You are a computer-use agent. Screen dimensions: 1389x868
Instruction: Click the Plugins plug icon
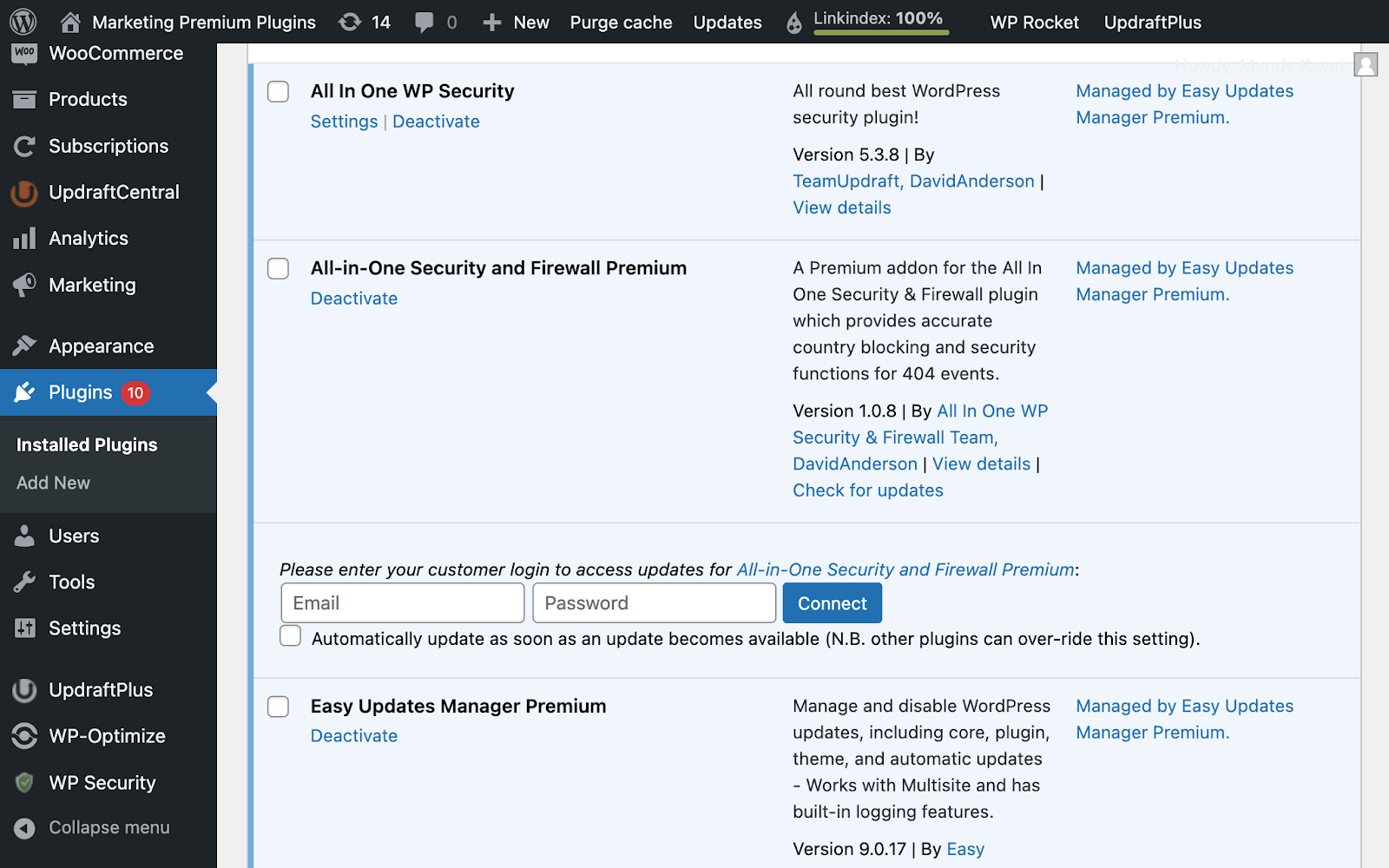coord(24,392)
